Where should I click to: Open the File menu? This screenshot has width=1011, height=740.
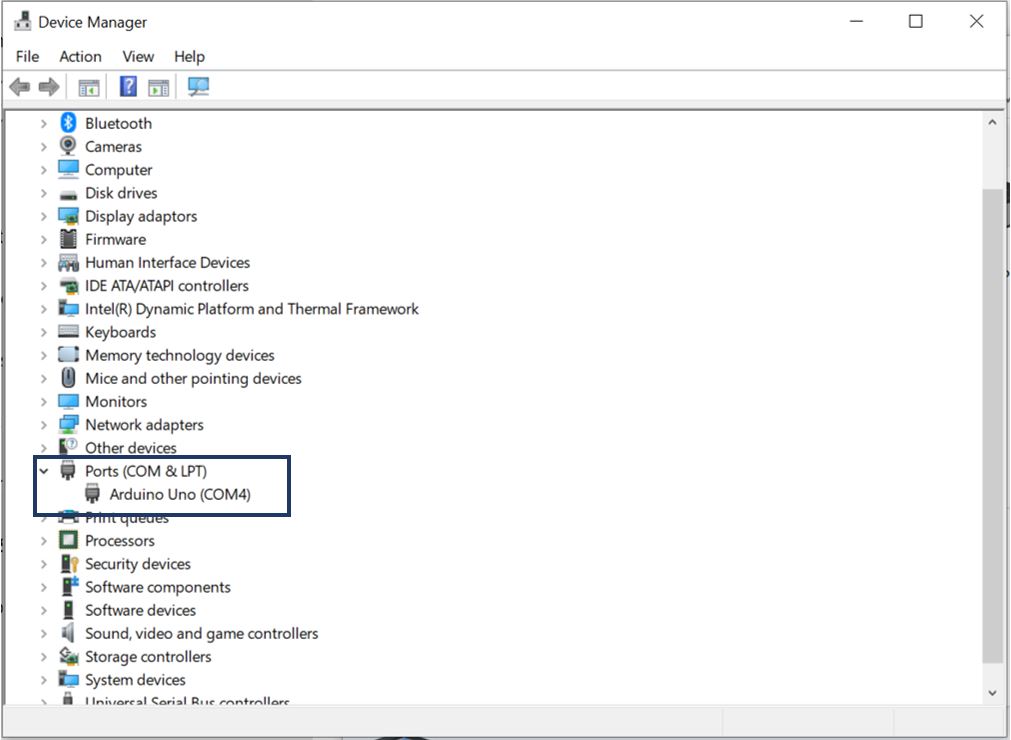click(x=27, y=56)
